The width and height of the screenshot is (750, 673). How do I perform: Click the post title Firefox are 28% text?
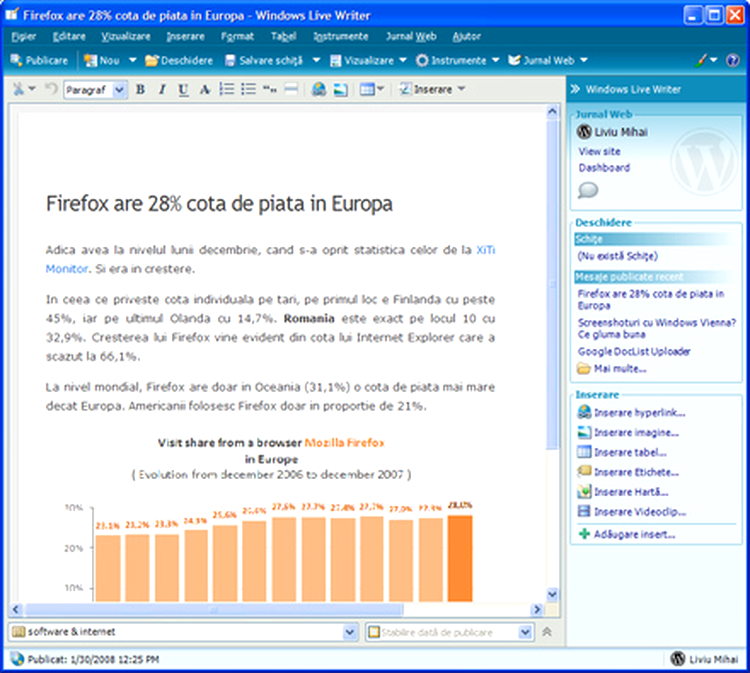point(219,204)
